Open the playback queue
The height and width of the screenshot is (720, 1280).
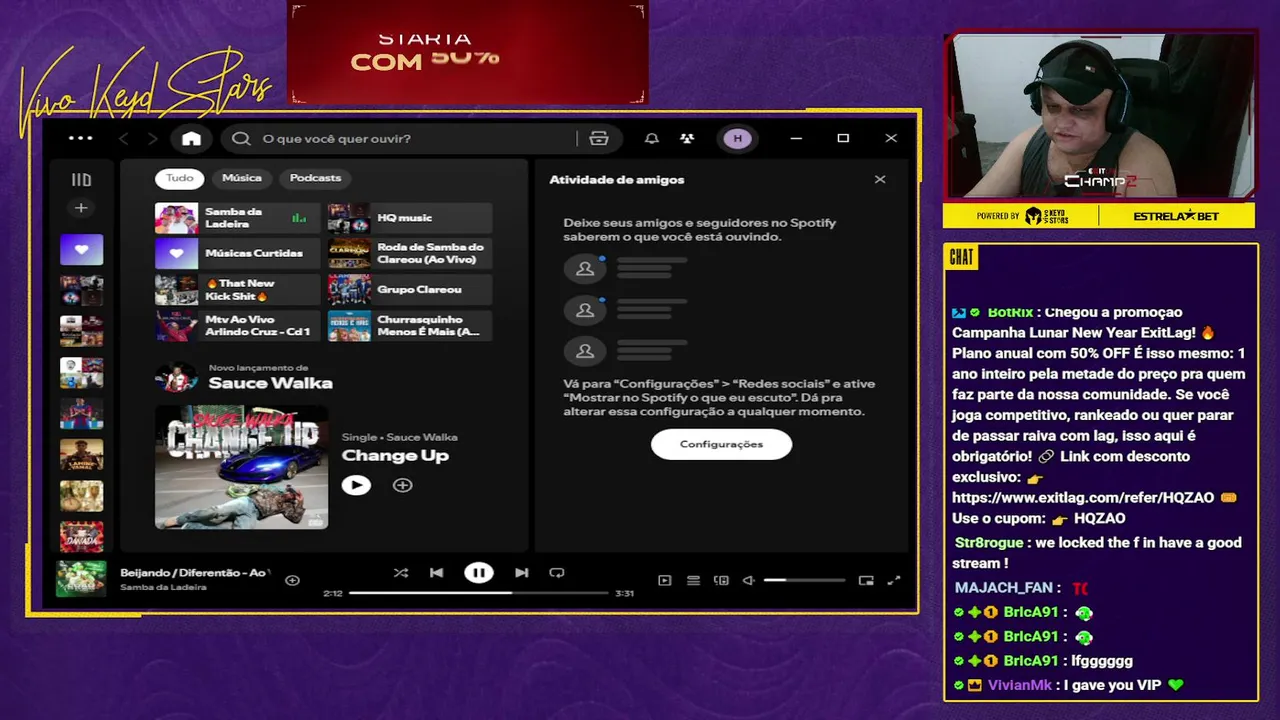point(693,580)
